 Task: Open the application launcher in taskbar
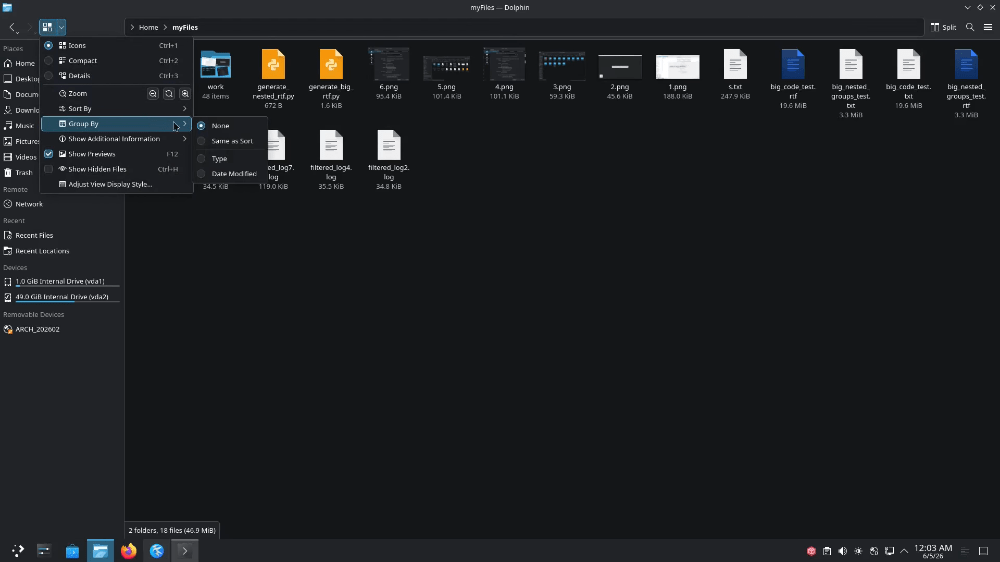tap(17, 551)
